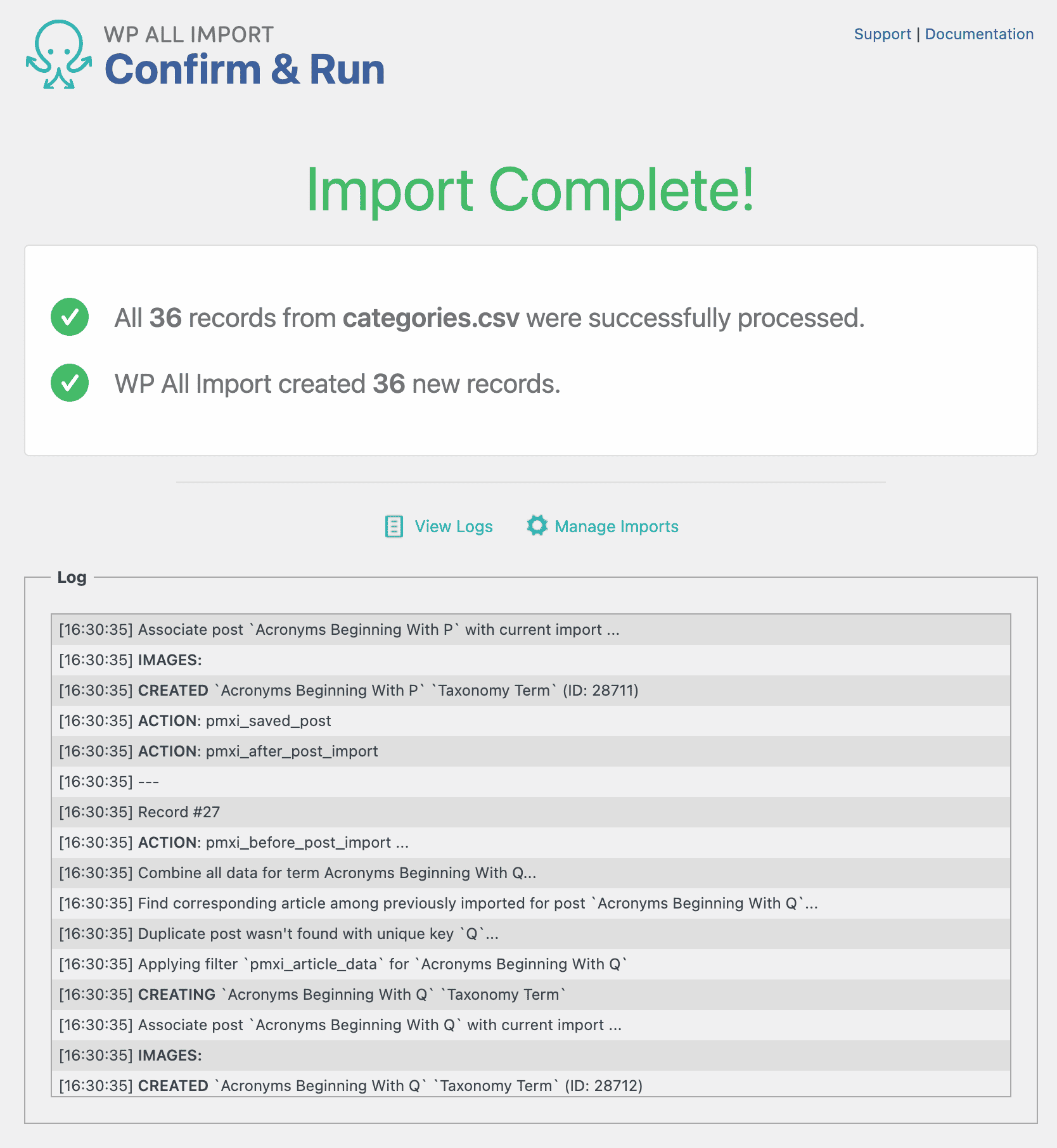Click log entry CREATED Taxonomy Term ID 28712
Image resolution: width=1057 pixels, height=1148 pixels.
pos(350,1086)
